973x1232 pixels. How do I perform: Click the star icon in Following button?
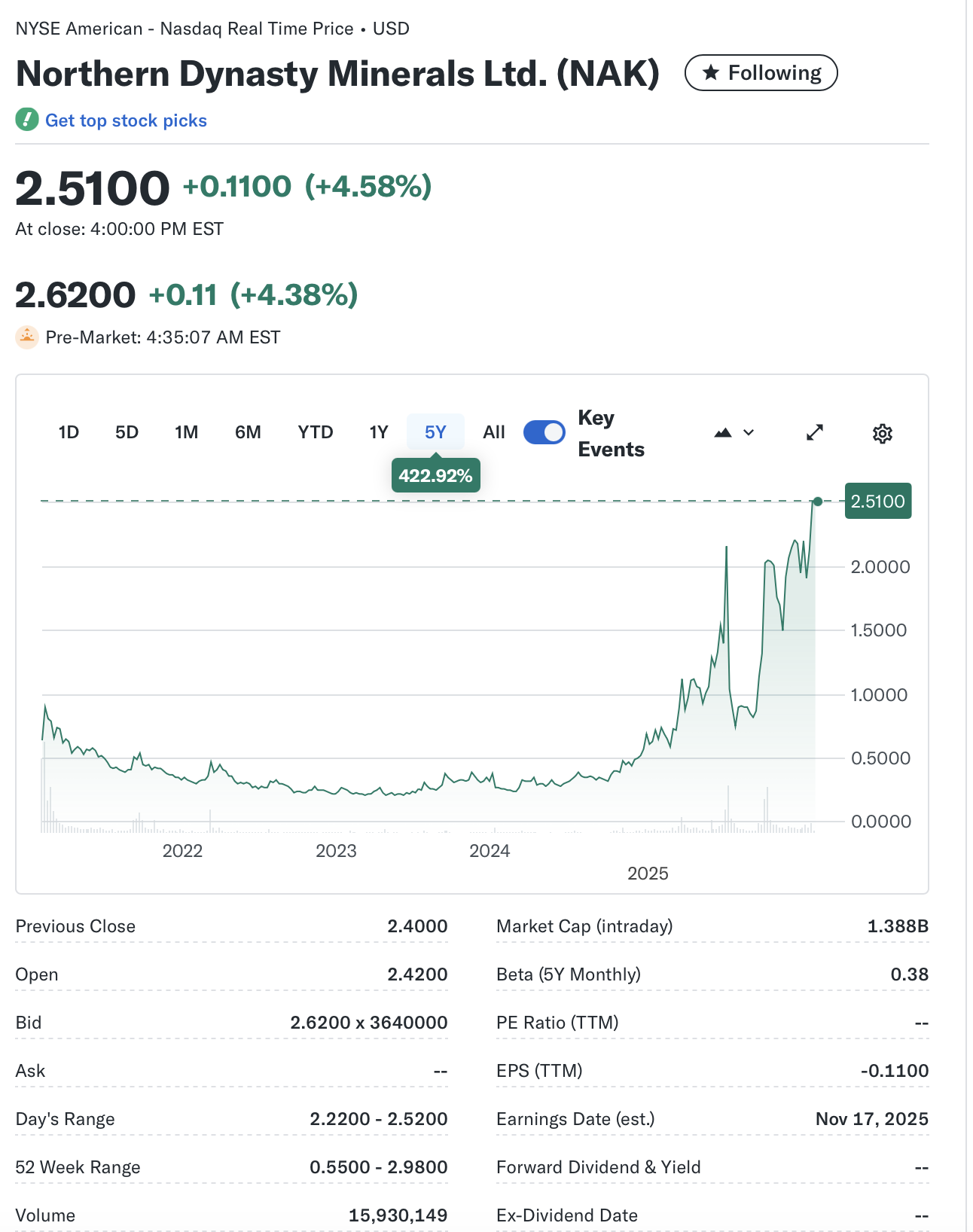(710, 73)
